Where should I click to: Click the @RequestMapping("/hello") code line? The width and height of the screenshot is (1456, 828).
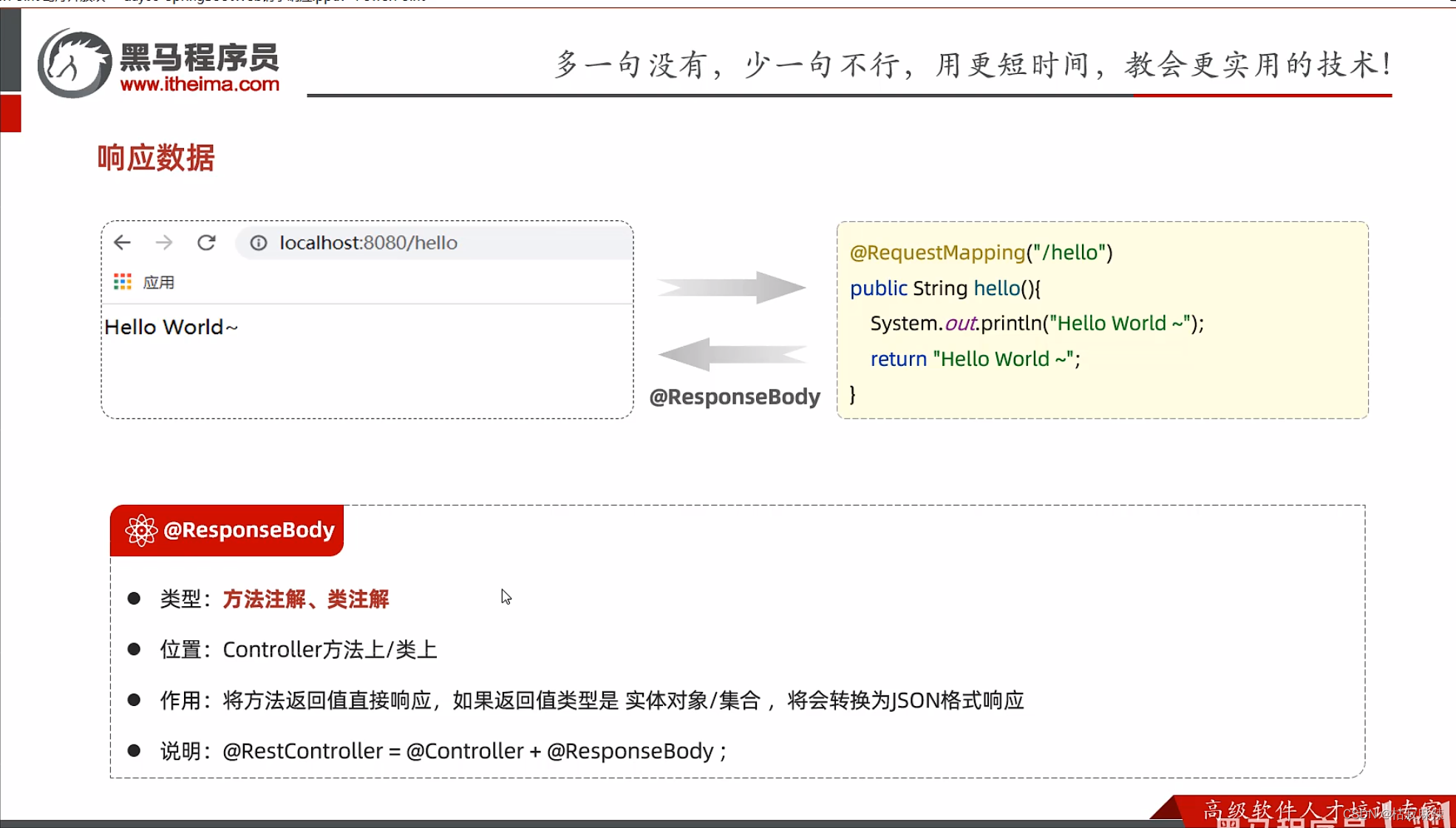(x=981, y=253)
